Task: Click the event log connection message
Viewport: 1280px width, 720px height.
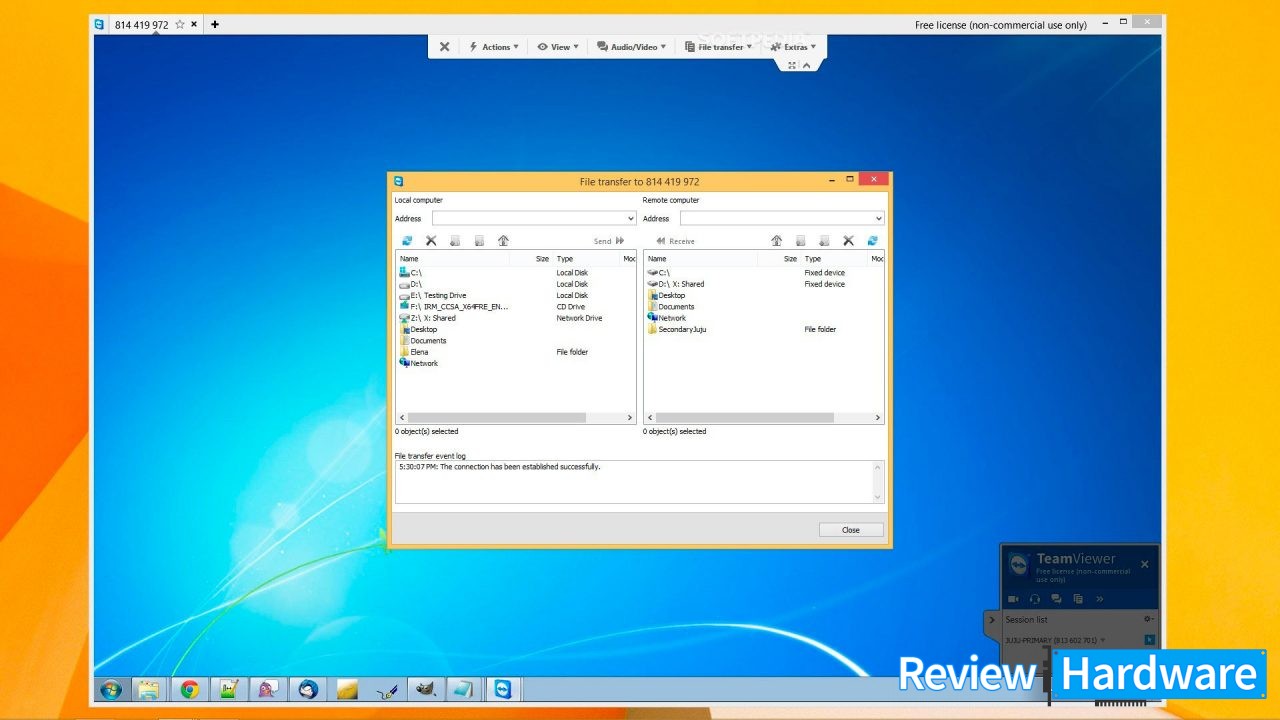Action: (x=499, y=467)
